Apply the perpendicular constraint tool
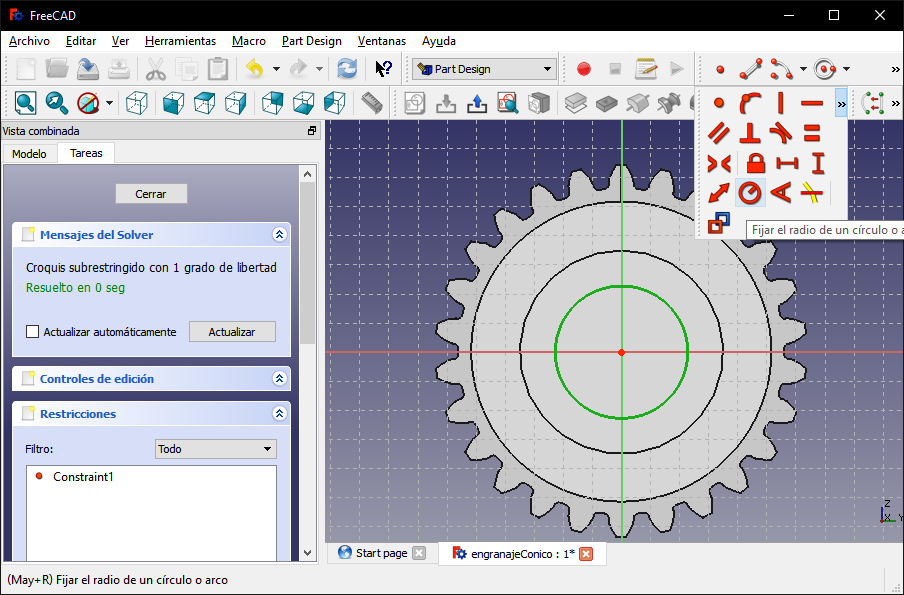The width and height of the screenshot is (904, 595). coord(749,133)
